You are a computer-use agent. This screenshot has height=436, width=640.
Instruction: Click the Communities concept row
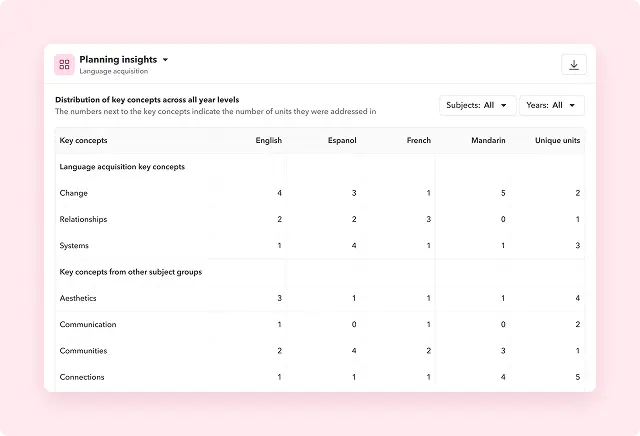coord(84,351)
